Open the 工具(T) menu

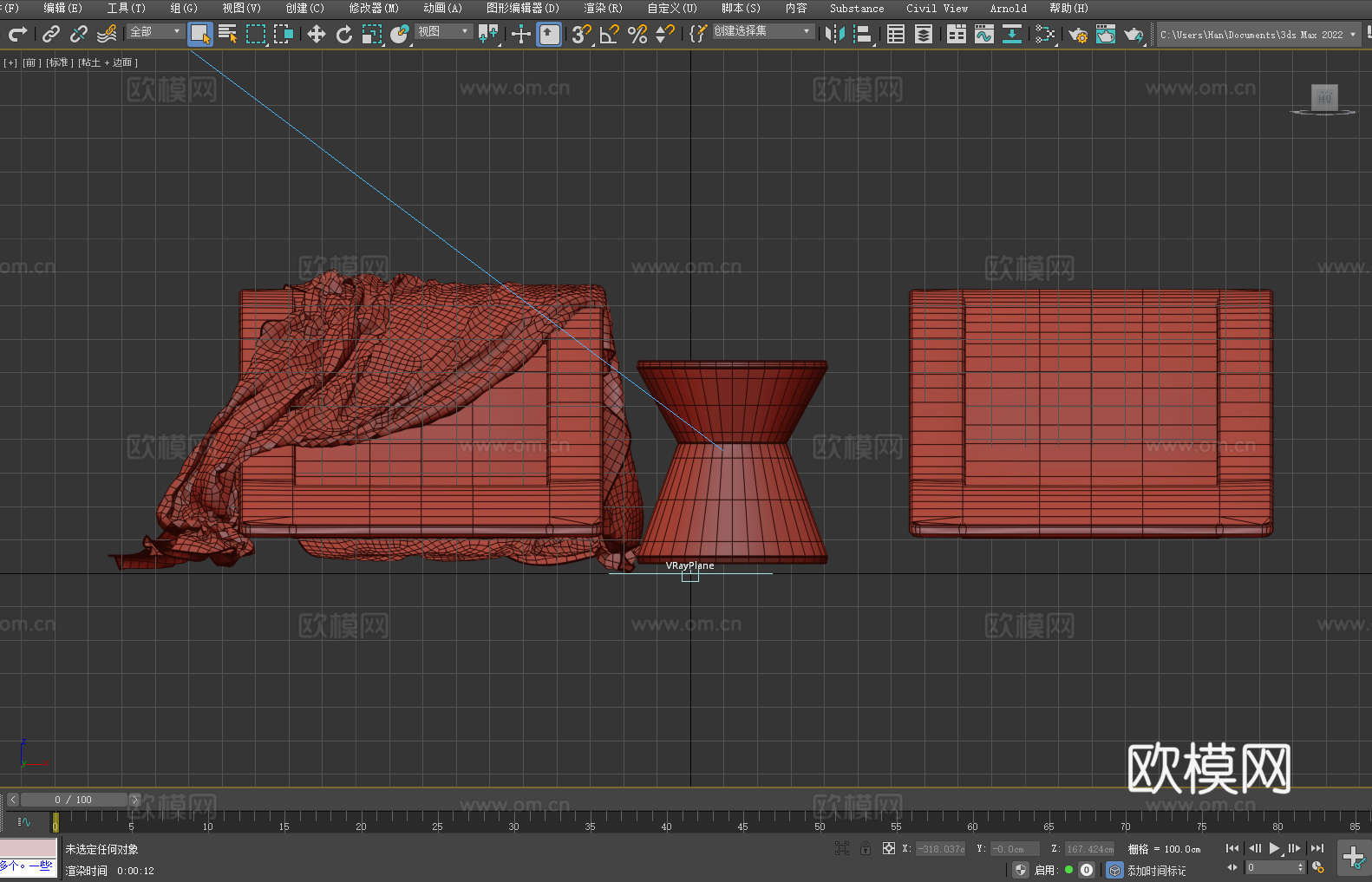(126, 8)
